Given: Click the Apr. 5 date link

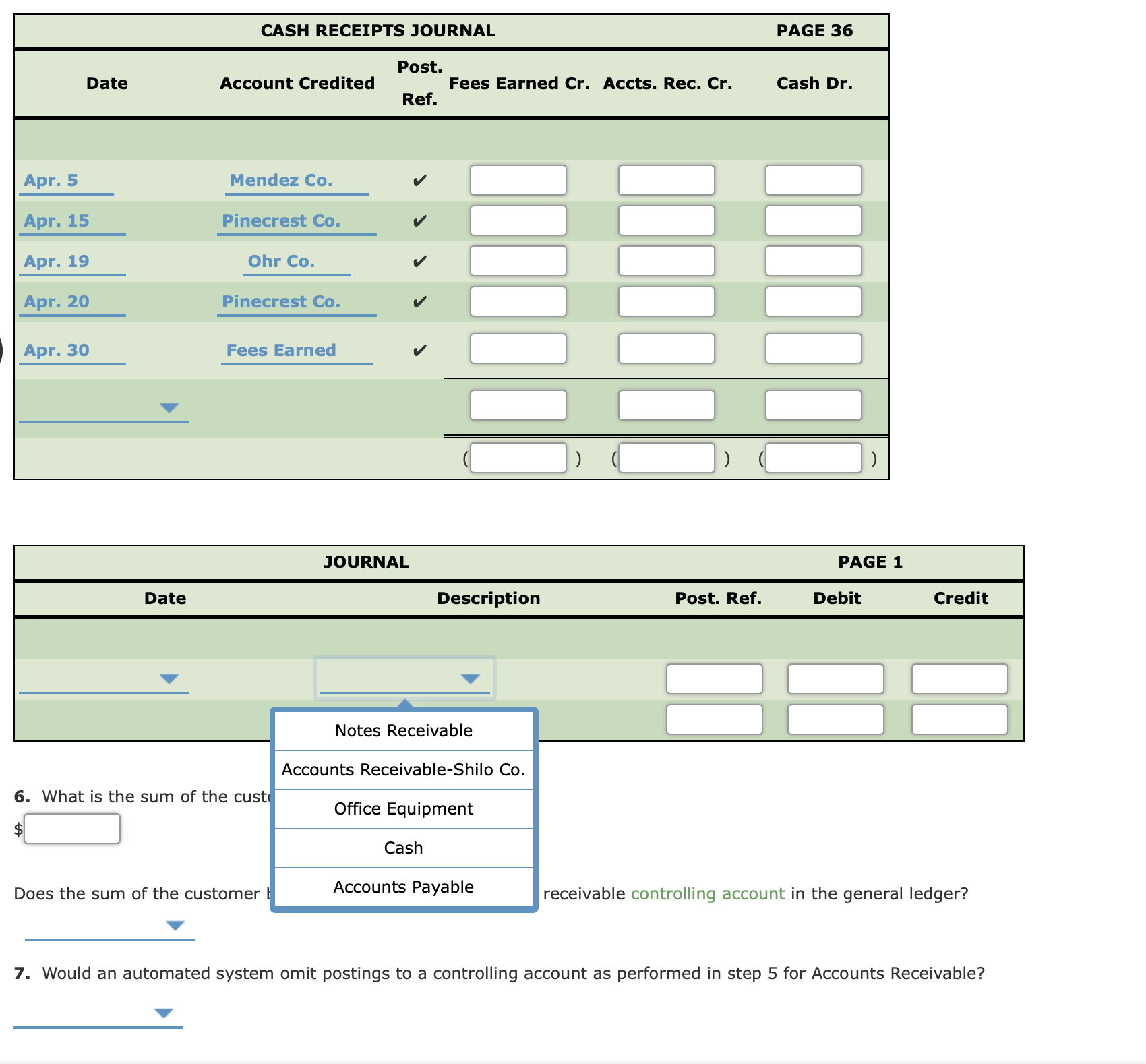Looking at the screenshot, I should (x=51, y=179).
